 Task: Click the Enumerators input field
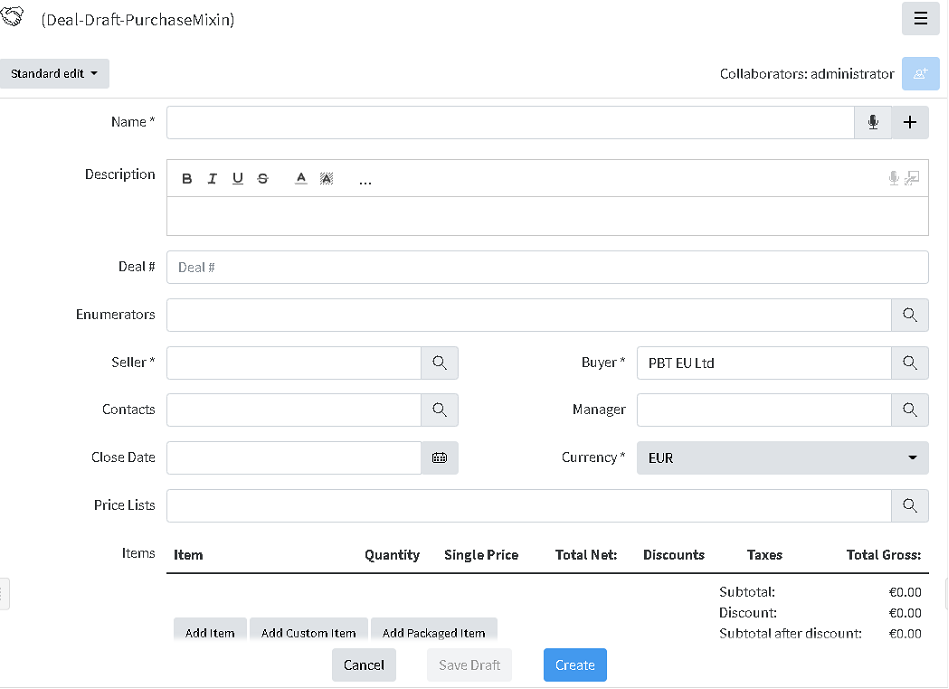[x=529, y=315]
